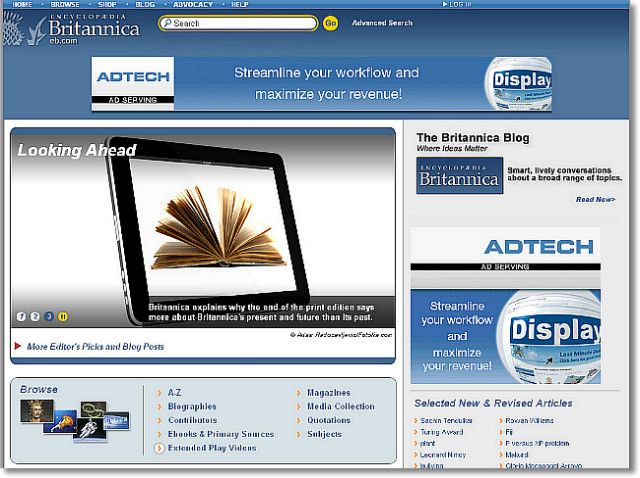Click the chevron beside Rowan Williams
This screenshot has width=640, height=478.
[501, 420]
